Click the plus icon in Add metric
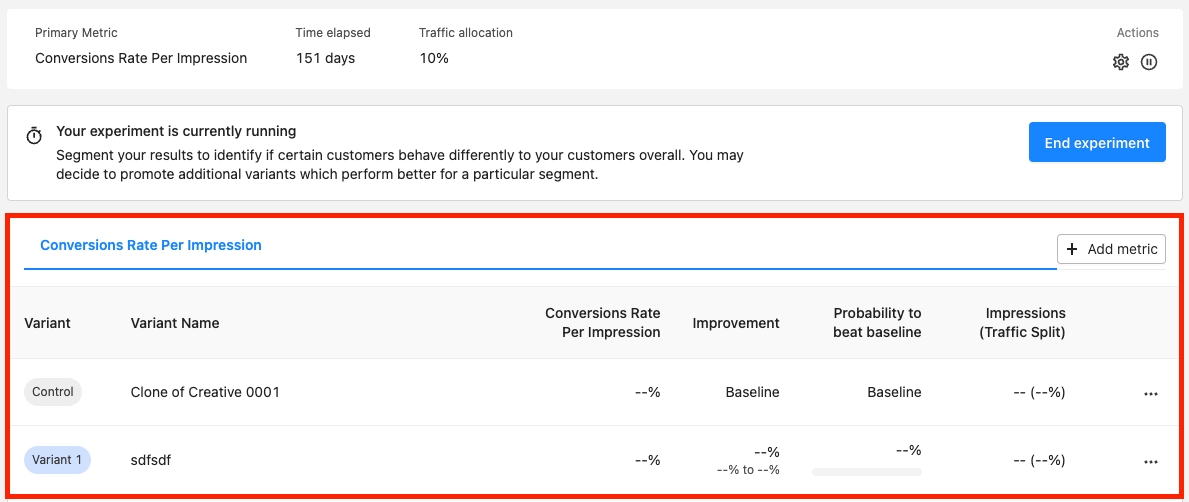1189x502 pixels. click(1072, 249)
